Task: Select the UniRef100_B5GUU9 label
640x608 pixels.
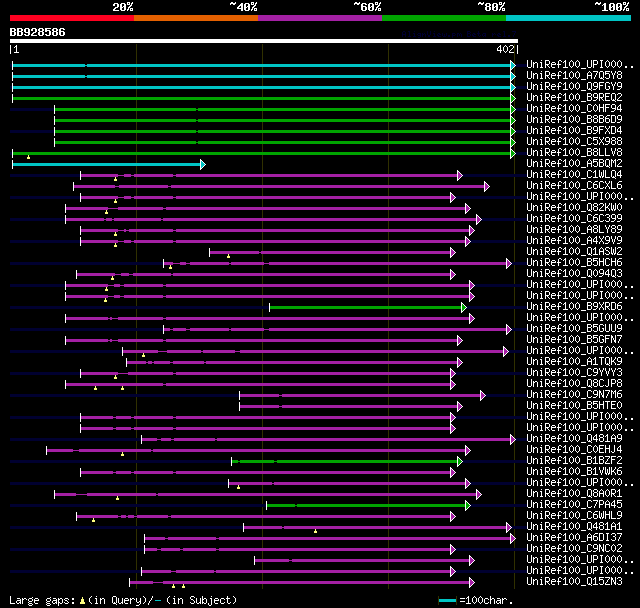Action: coord(574,329)
